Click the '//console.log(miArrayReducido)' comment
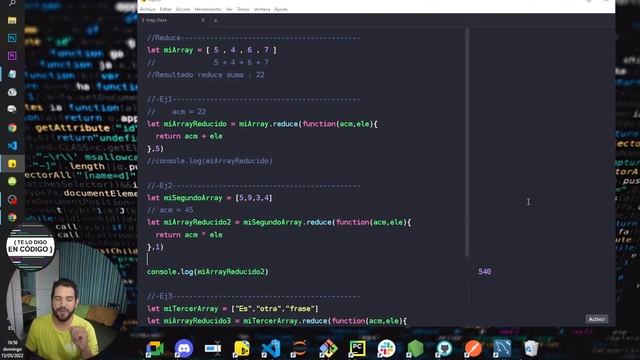The width and height of the screenshot is (640, 360). [210, 161]
